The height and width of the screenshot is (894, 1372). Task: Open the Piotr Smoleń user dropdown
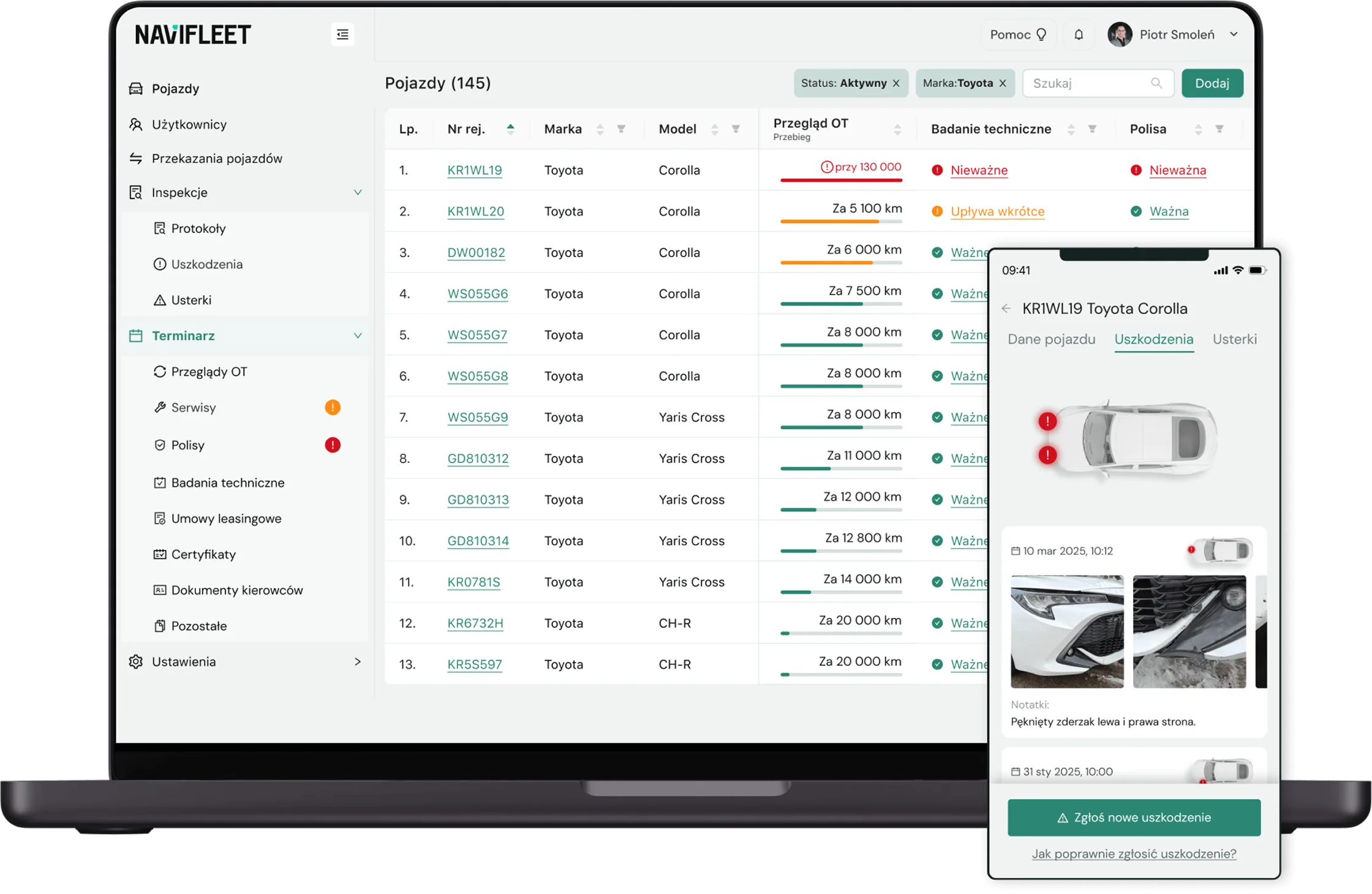coord(1173,34)
